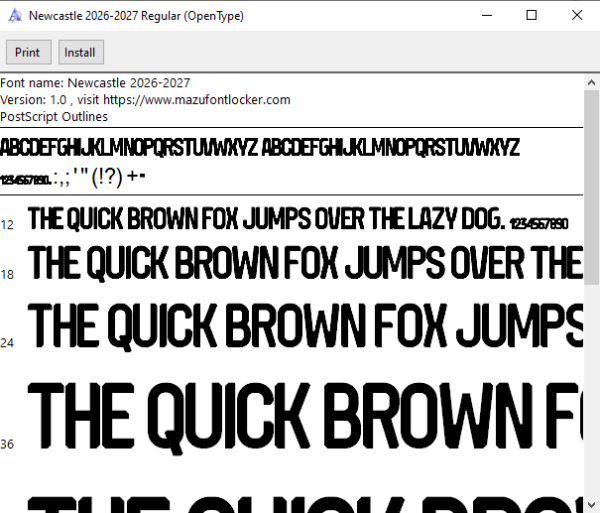Click the 18 point size label
This screenshot has height=513, width=600.
click(x=7, y=275)
